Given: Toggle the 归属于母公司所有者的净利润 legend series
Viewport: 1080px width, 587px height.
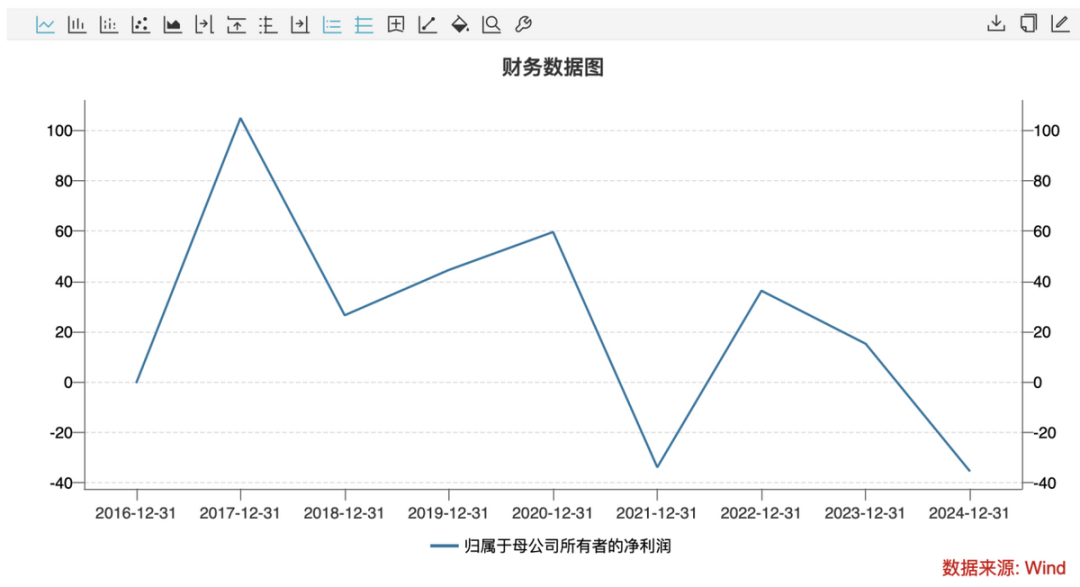Looking at the screenshot, I should point(558,546).
